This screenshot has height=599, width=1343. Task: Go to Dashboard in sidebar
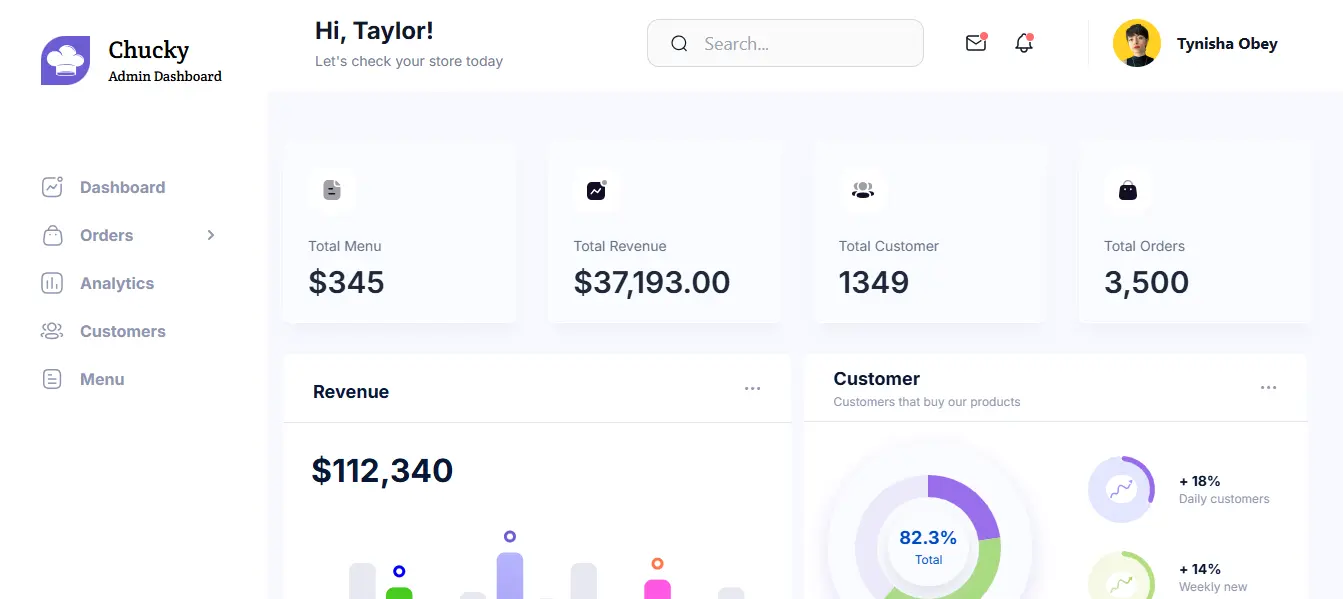coord(123,187)
